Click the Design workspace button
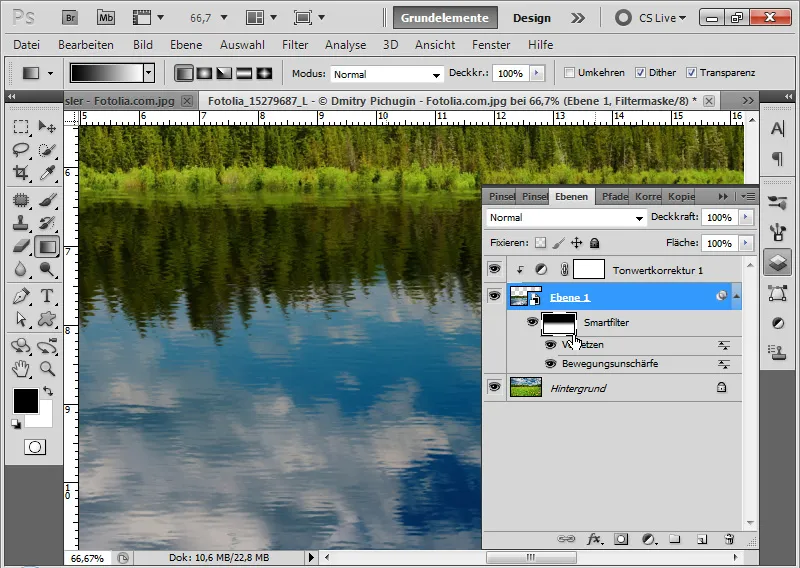Viewport: 800px width, 568px height. point(532,18)
